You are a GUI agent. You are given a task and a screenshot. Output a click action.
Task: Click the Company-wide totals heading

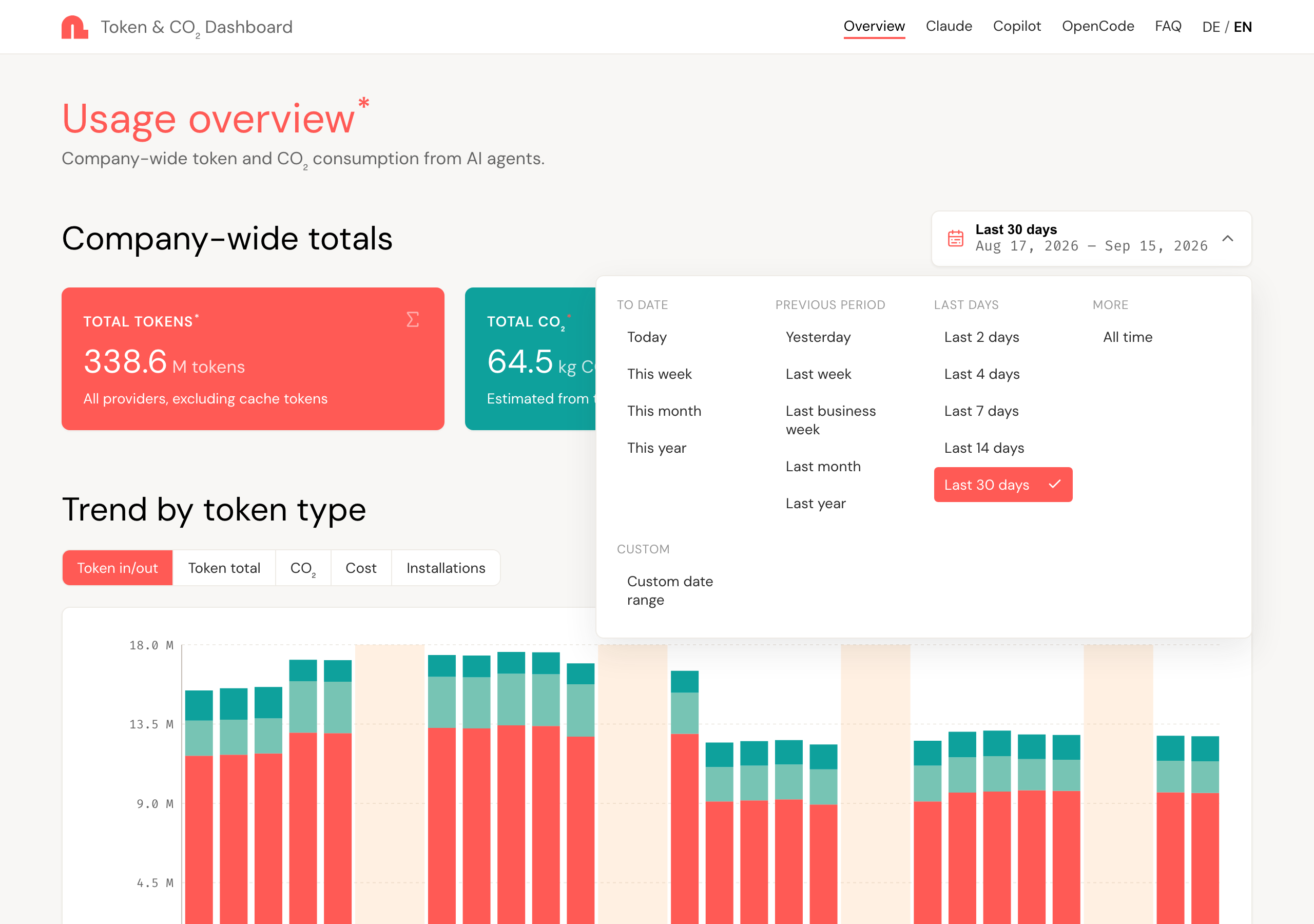pyautogui.click(x=227, y=239)
